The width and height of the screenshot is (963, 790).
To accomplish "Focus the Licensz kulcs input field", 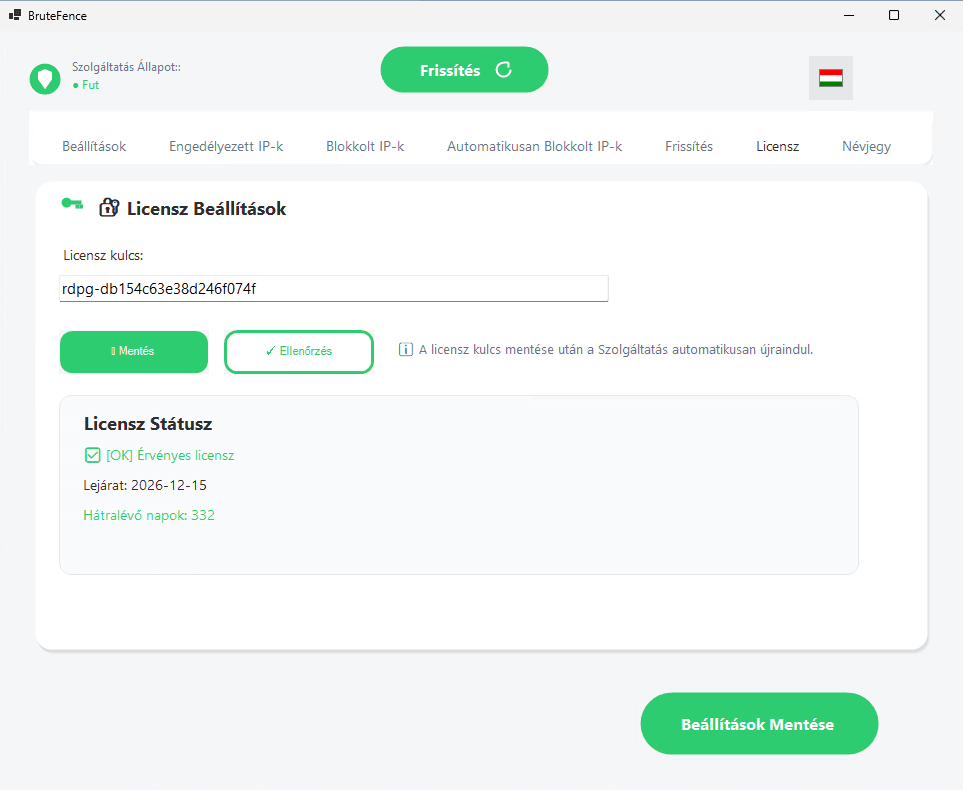I will [333, 289].
